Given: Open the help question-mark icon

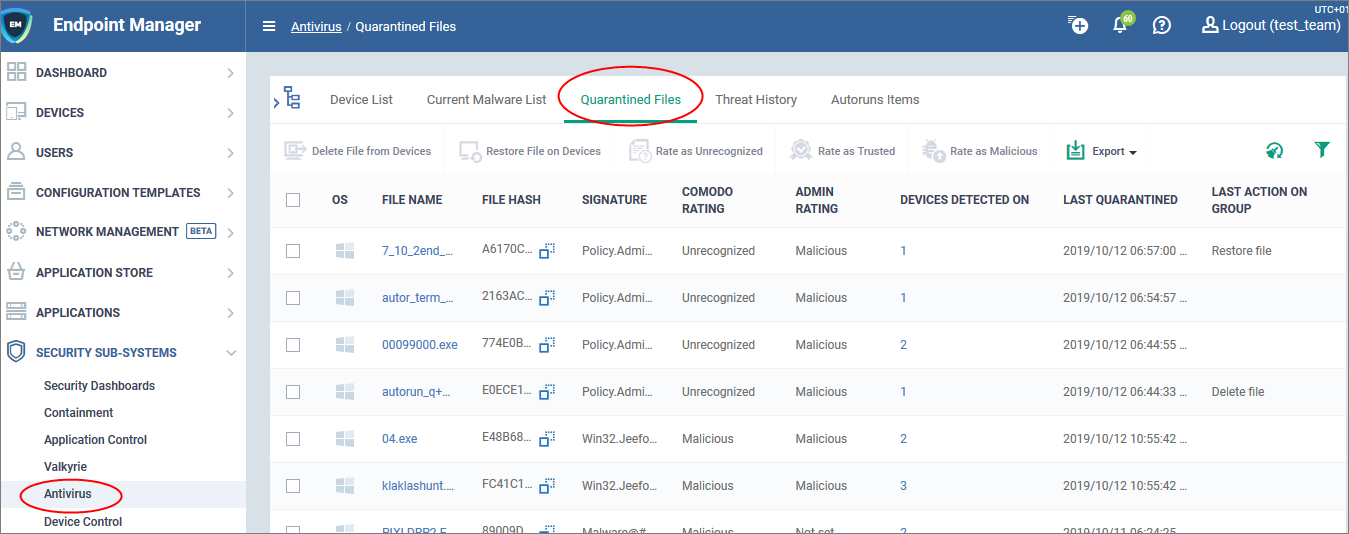Looking at the screenshot, I should 1162,26.
